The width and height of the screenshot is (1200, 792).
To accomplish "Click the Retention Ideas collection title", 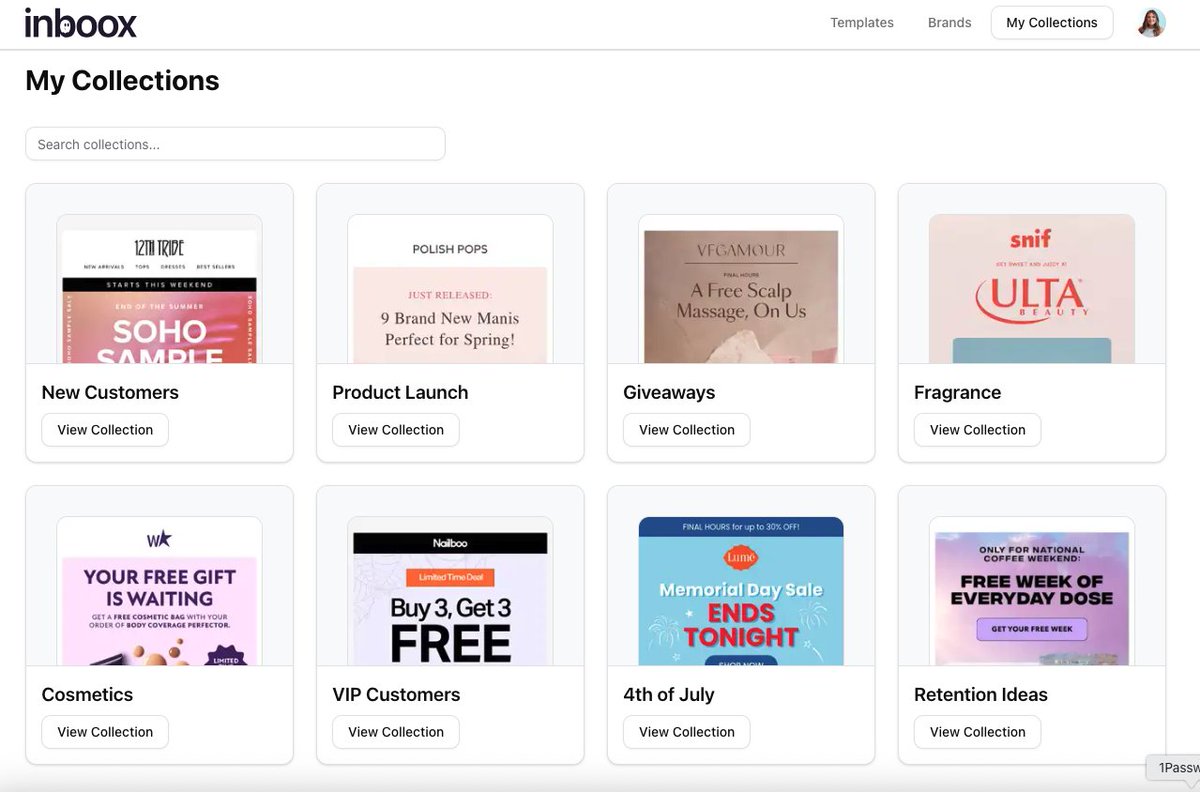I will pyautogui.click(x=981, y=694).
